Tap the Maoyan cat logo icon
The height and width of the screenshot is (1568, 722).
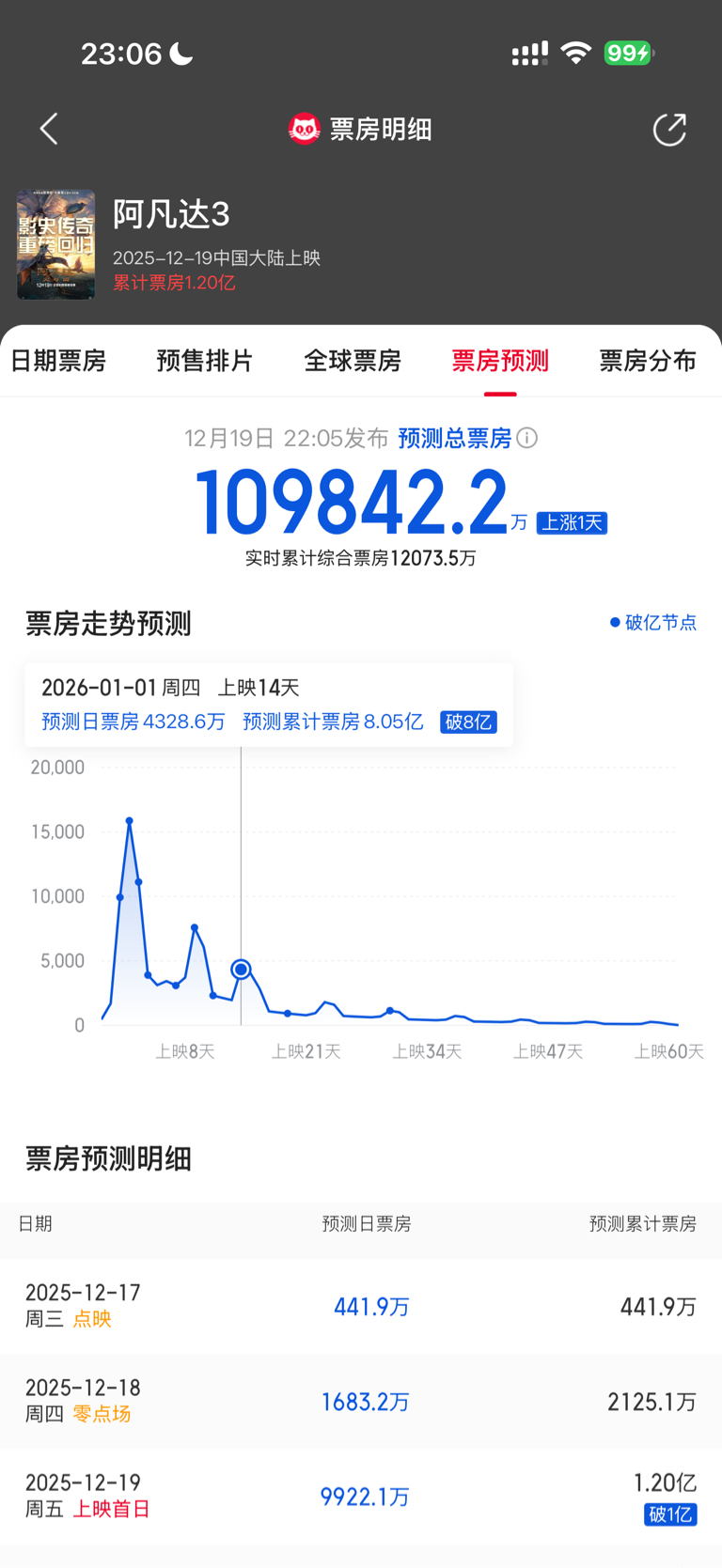tap(304, 129)
